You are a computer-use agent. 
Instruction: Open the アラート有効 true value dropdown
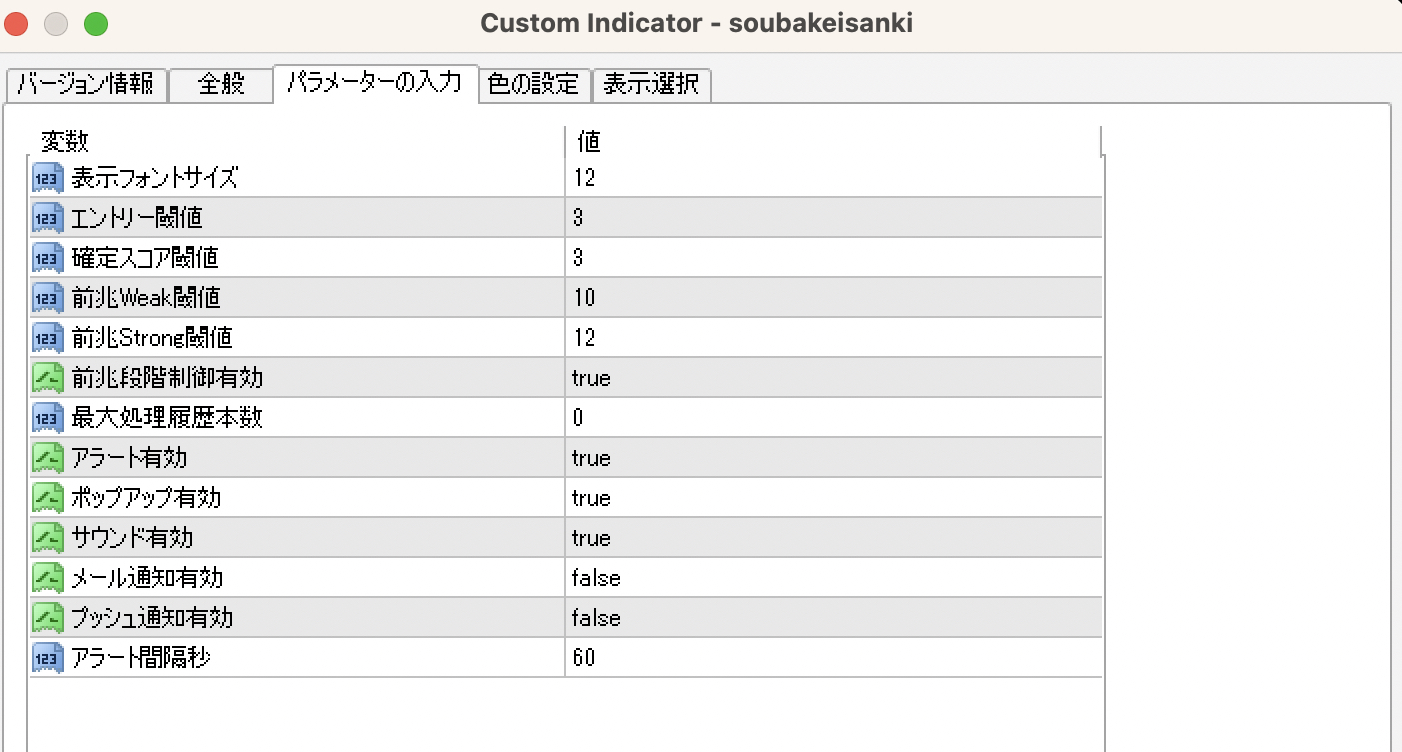tap(591, 458)
